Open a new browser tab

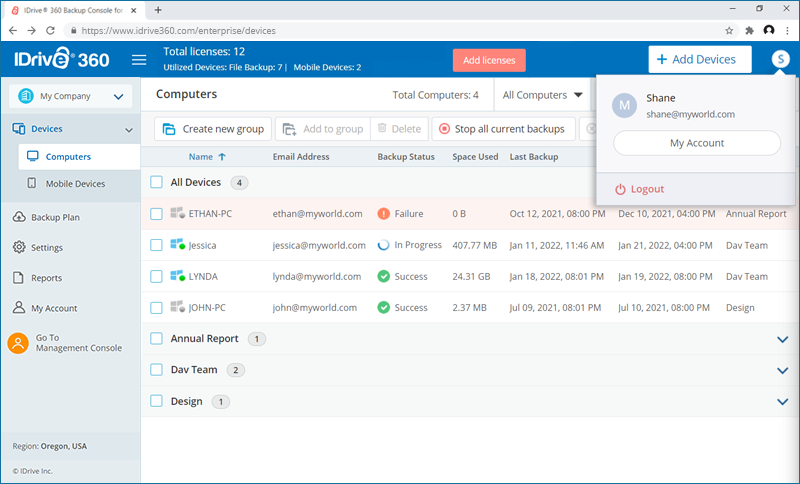tap(158, 10)
